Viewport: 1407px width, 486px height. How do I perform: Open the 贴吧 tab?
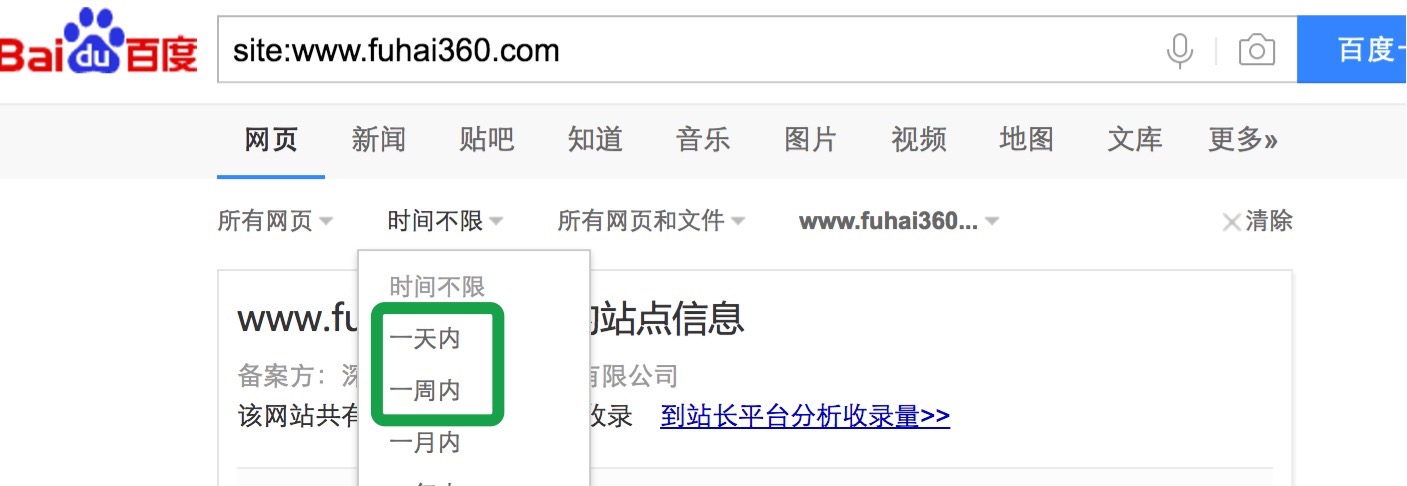(x=487, y=140)
